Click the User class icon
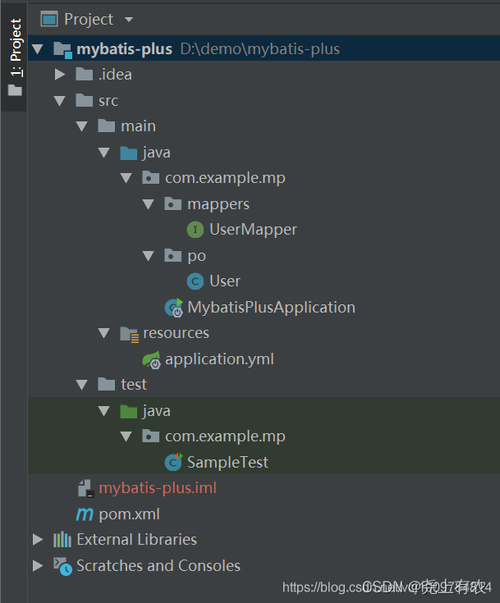The height and width of the screenshot is (603, 500). pos(195,282)
